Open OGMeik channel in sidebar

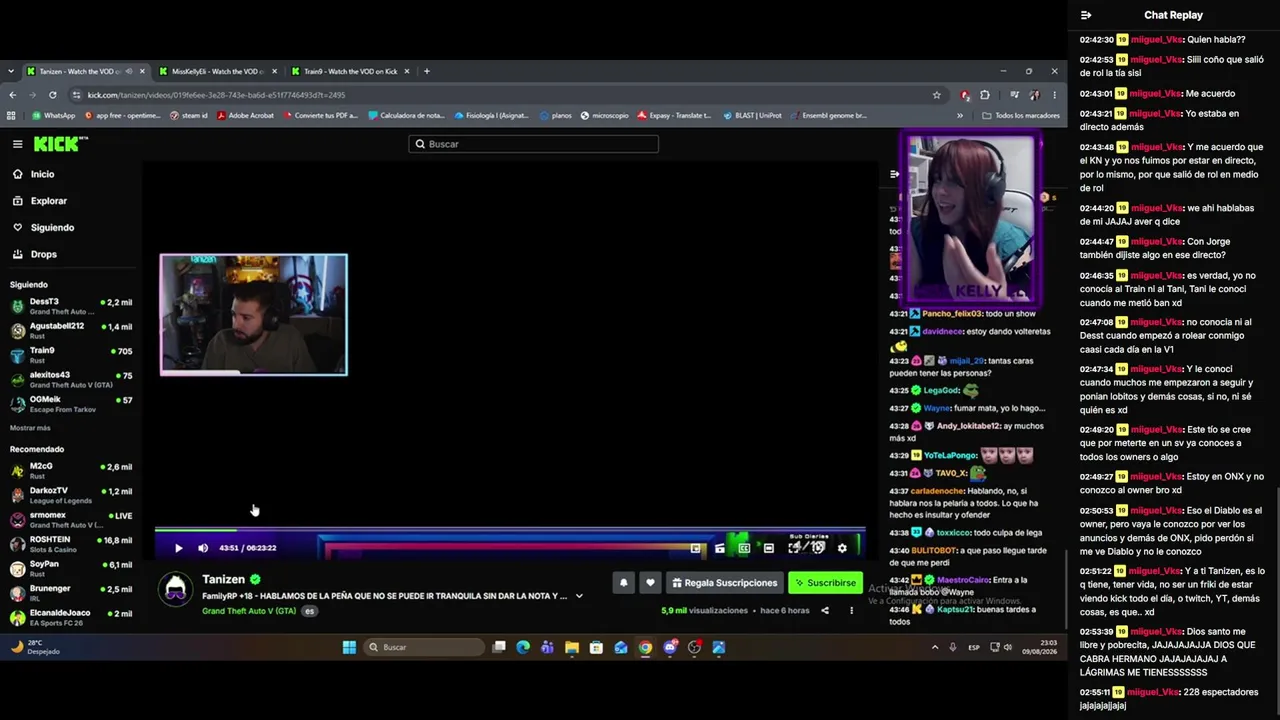(70, 404)
